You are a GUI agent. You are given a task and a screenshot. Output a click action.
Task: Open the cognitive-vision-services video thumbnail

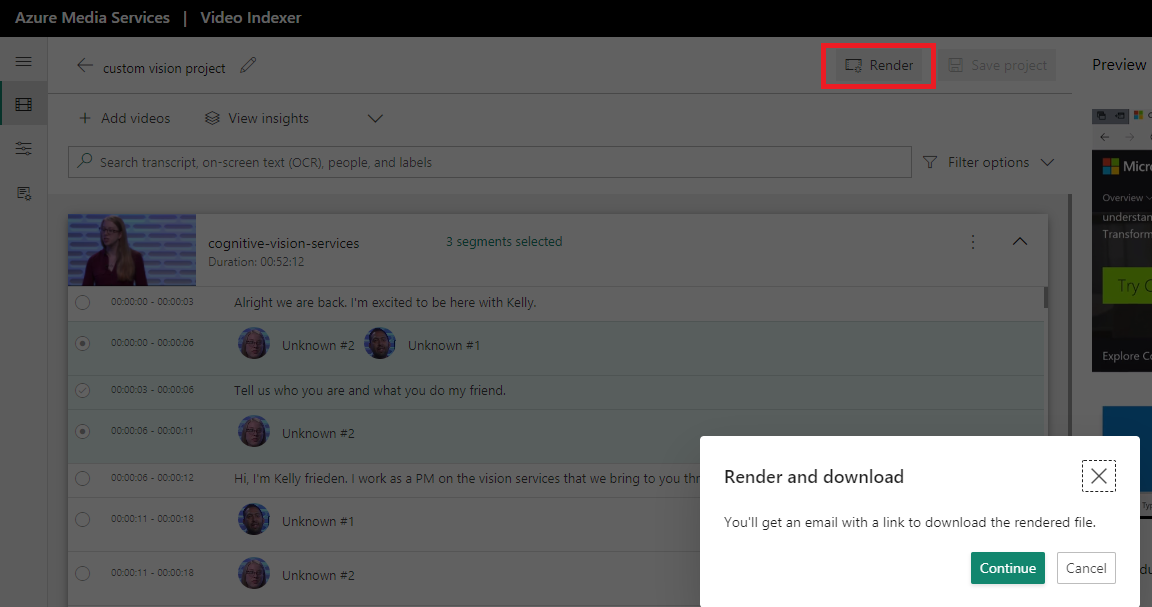tap(132, 250)
